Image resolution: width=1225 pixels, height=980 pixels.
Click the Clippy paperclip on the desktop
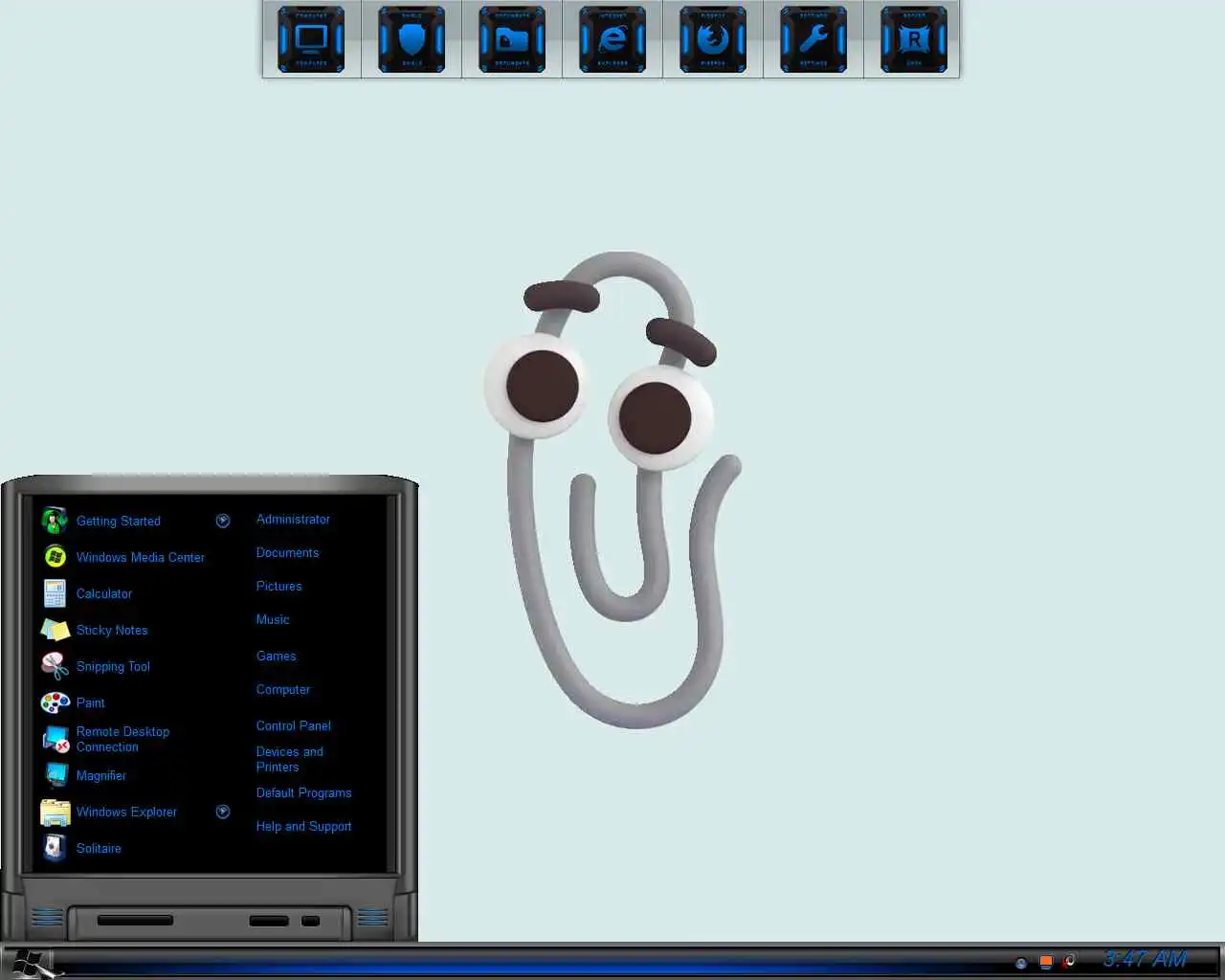(x=612, y=488)
